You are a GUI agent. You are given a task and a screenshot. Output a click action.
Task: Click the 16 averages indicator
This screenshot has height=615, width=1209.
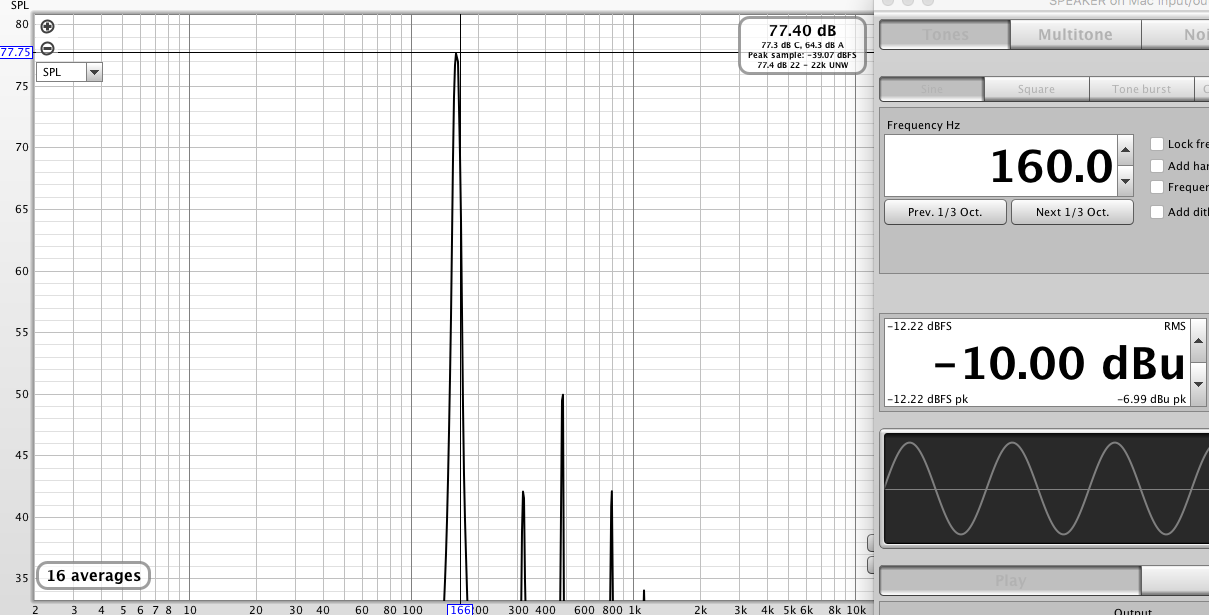[x=94, y=576]
